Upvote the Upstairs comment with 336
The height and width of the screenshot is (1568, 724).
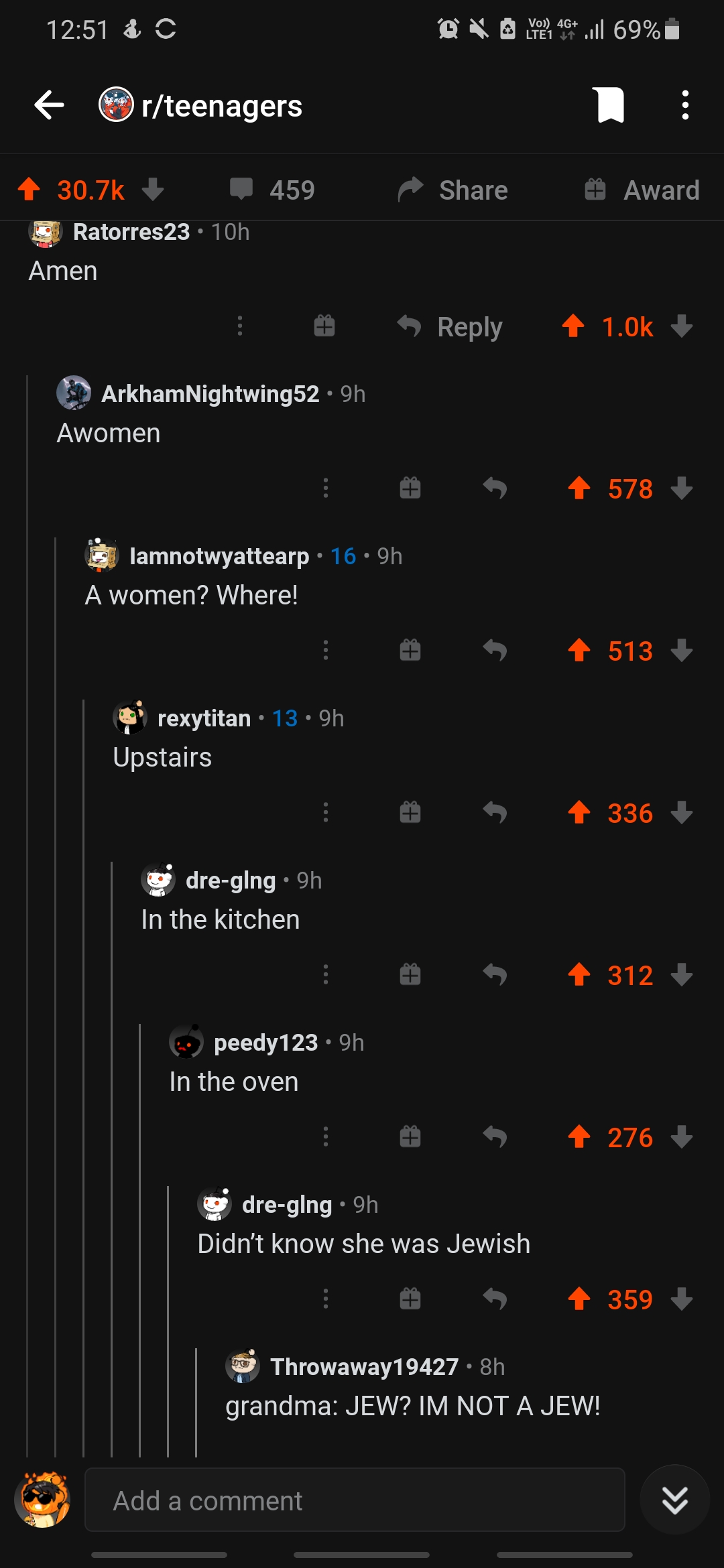[x=579, y=812]
